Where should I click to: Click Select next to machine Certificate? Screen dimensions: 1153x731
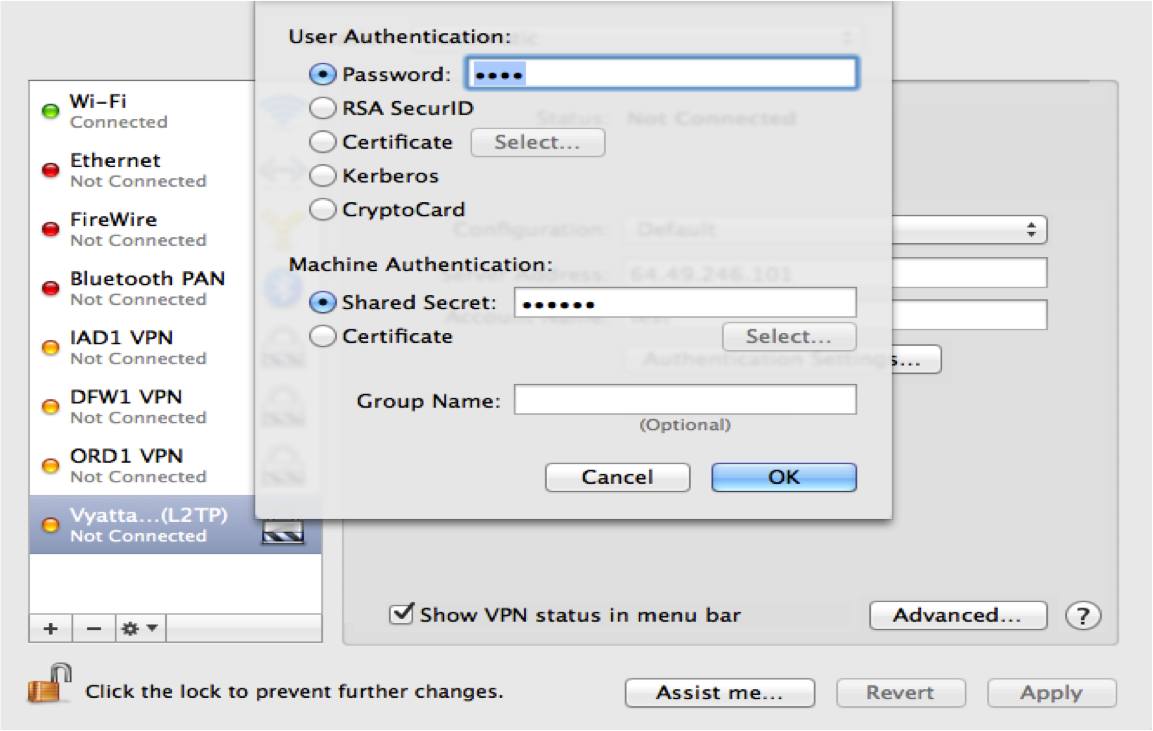click(789, 336)
